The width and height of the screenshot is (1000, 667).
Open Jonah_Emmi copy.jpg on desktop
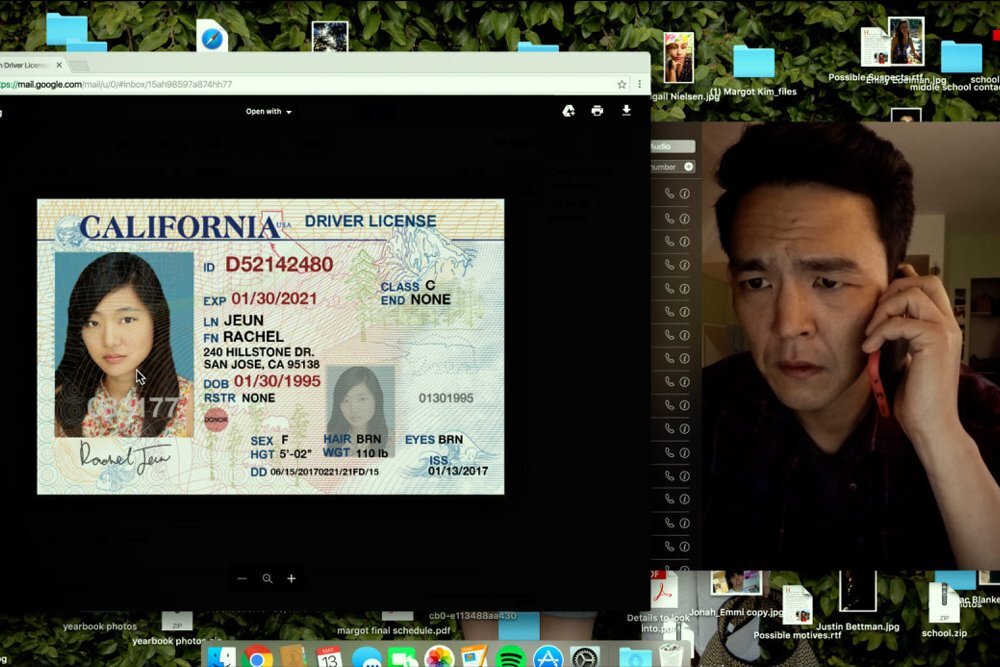click(736, 585)
